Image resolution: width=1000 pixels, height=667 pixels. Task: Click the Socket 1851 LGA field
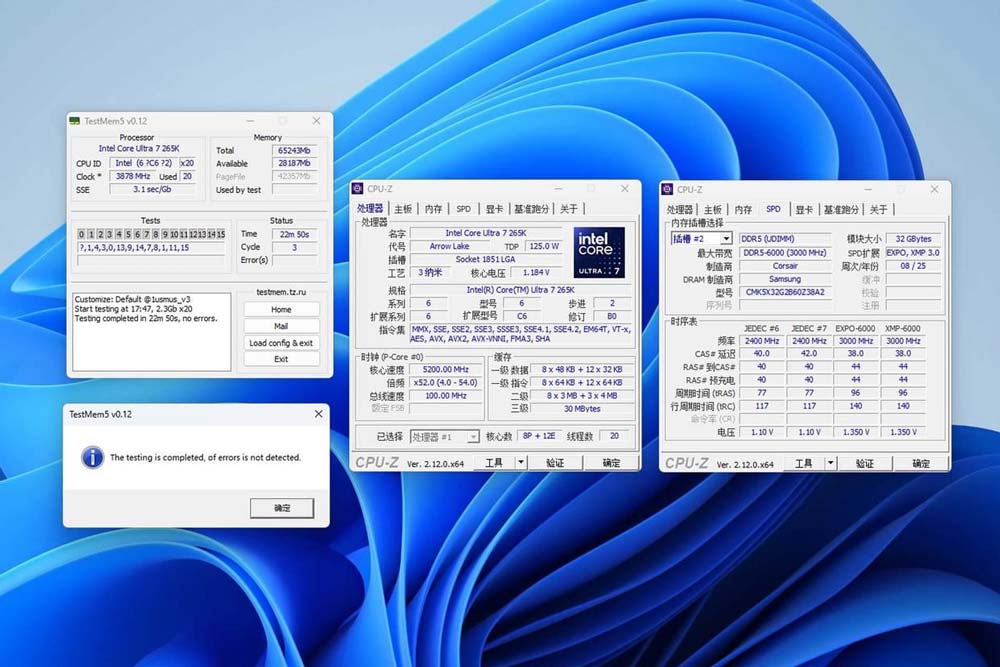pyautogui.click(x=485, y=260)
